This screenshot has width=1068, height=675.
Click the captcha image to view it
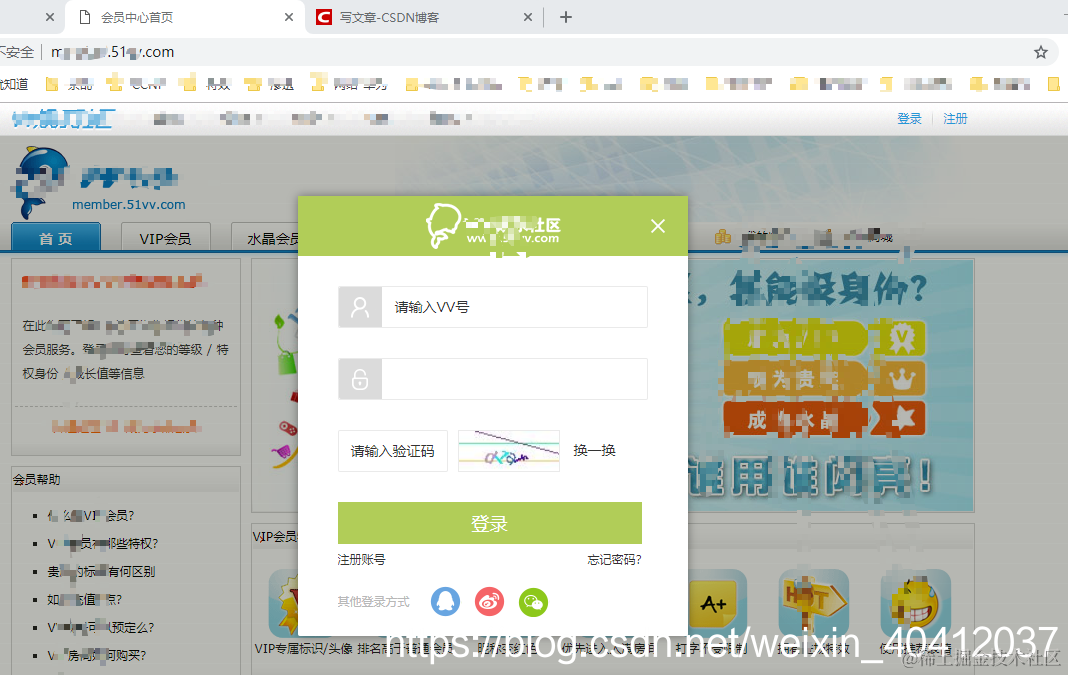tap(508, 451)
